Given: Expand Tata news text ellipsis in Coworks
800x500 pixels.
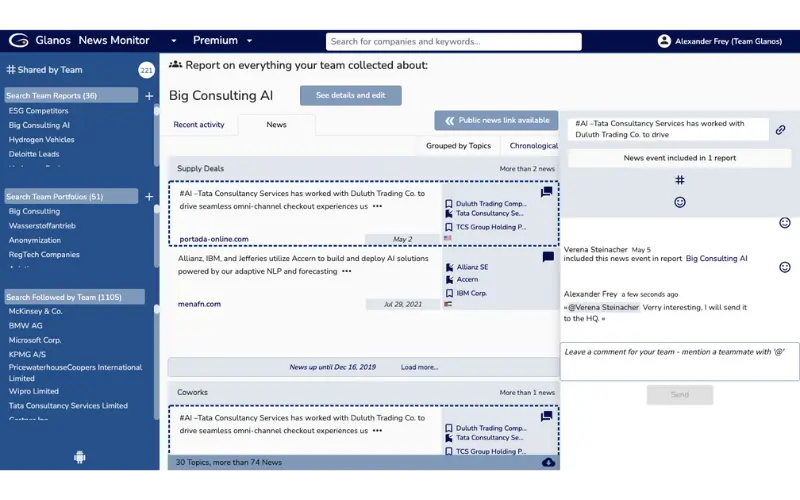Looking at the screenshot, I should 377,431.
